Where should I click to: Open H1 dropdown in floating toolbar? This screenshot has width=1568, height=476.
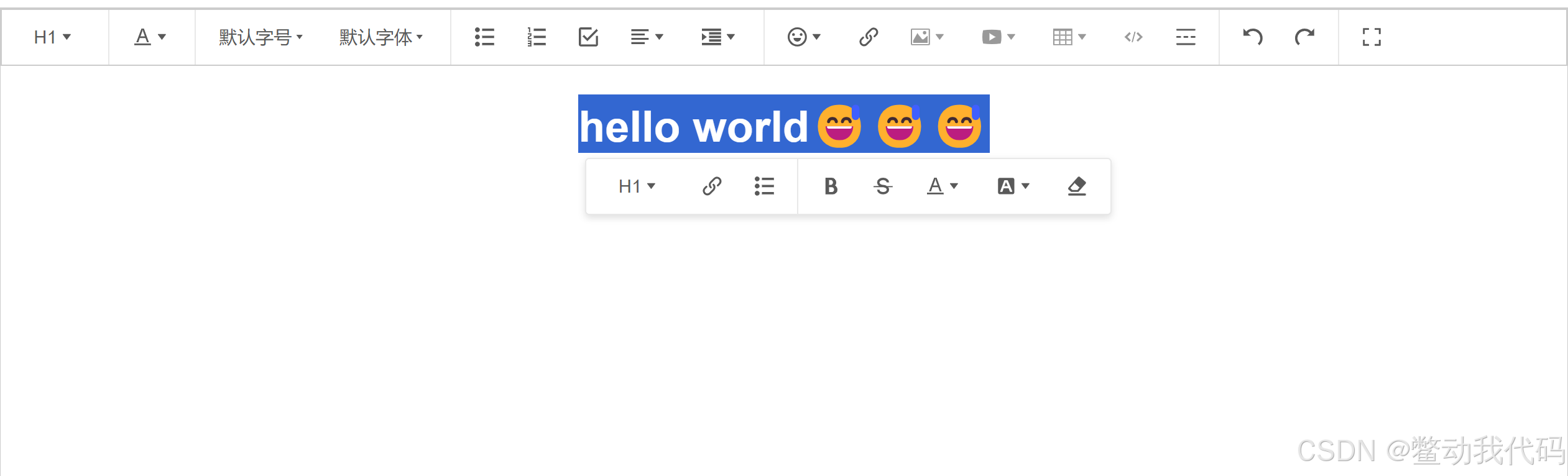637,186
